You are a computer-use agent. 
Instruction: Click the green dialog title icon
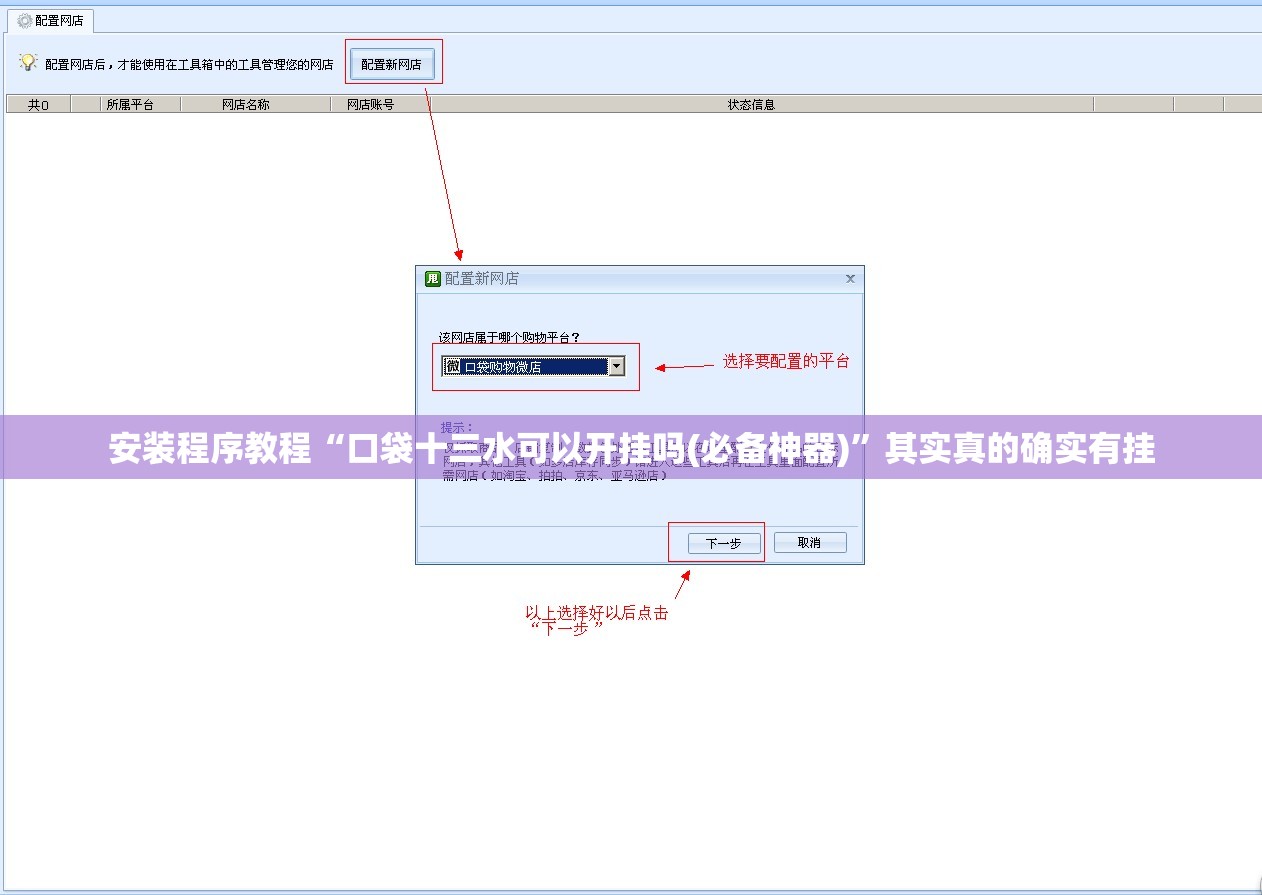tap(432, 279)
